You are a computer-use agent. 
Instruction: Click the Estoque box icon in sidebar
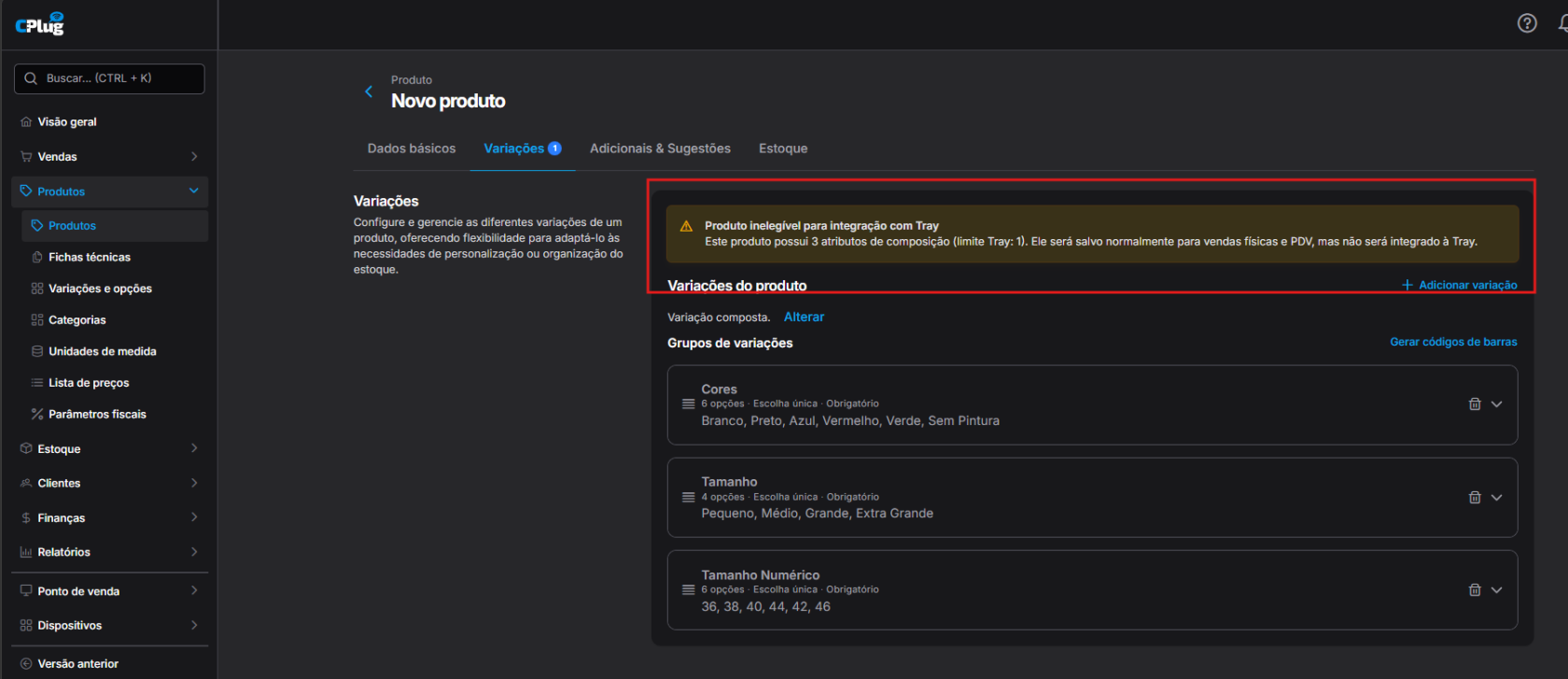[26, 449]
